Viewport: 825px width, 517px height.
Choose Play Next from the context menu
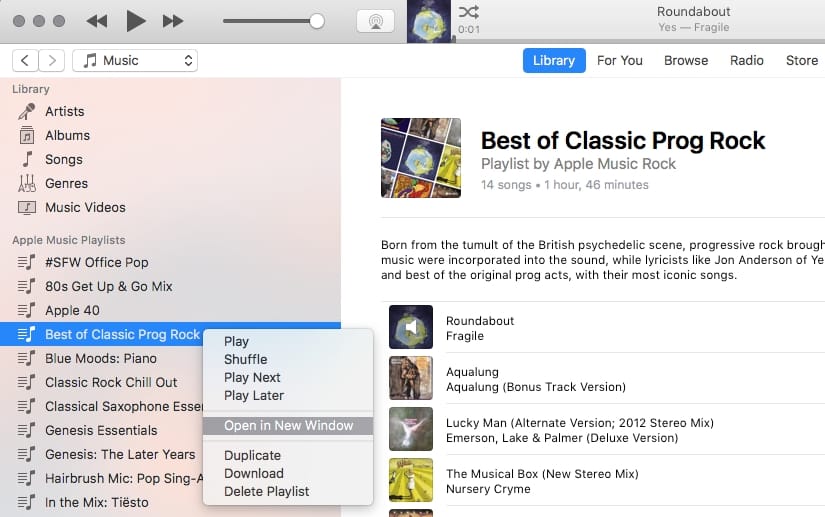click(252, 377)
